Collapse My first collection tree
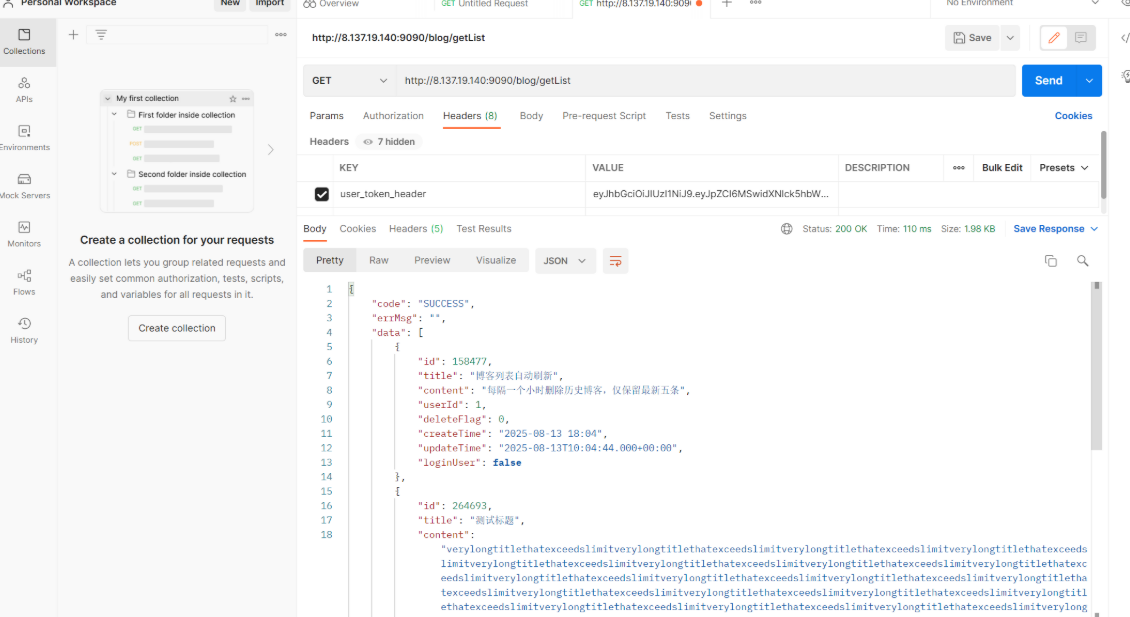1130x617 pixels. point(108,99)
